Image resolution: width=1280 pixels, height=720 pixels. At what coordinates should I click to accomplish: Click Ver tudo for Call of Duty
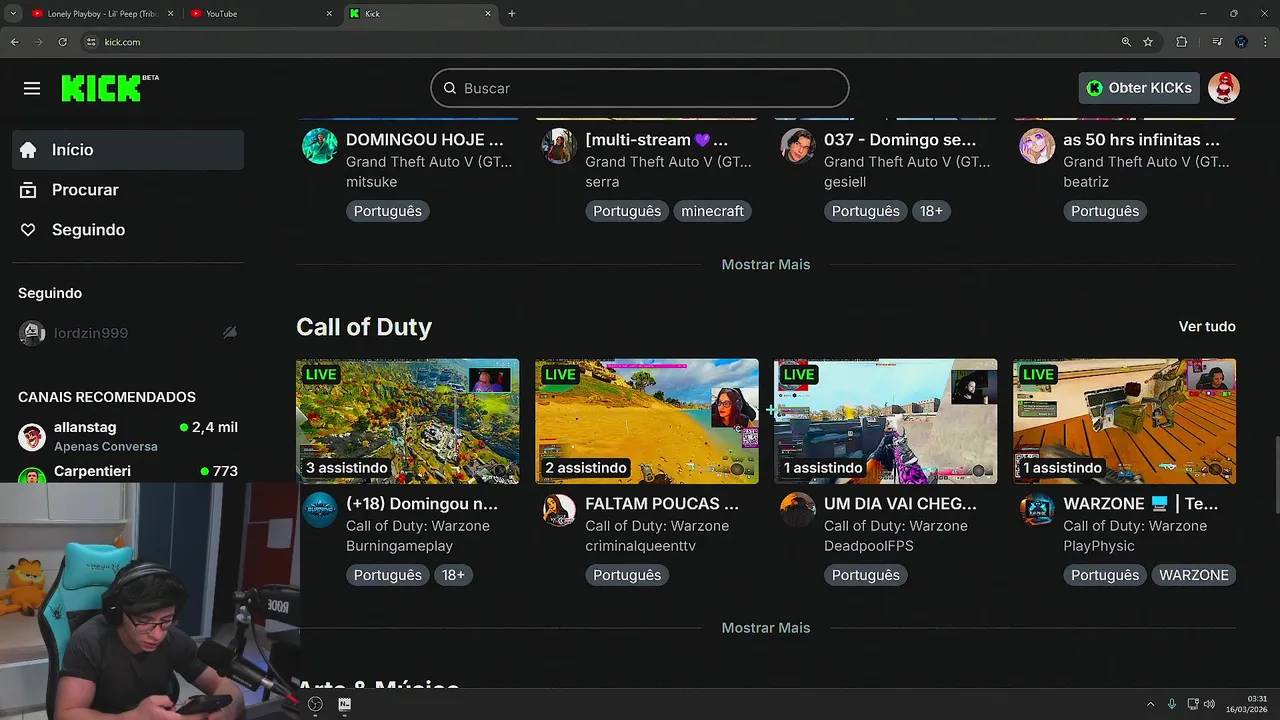click(1207, 327)
